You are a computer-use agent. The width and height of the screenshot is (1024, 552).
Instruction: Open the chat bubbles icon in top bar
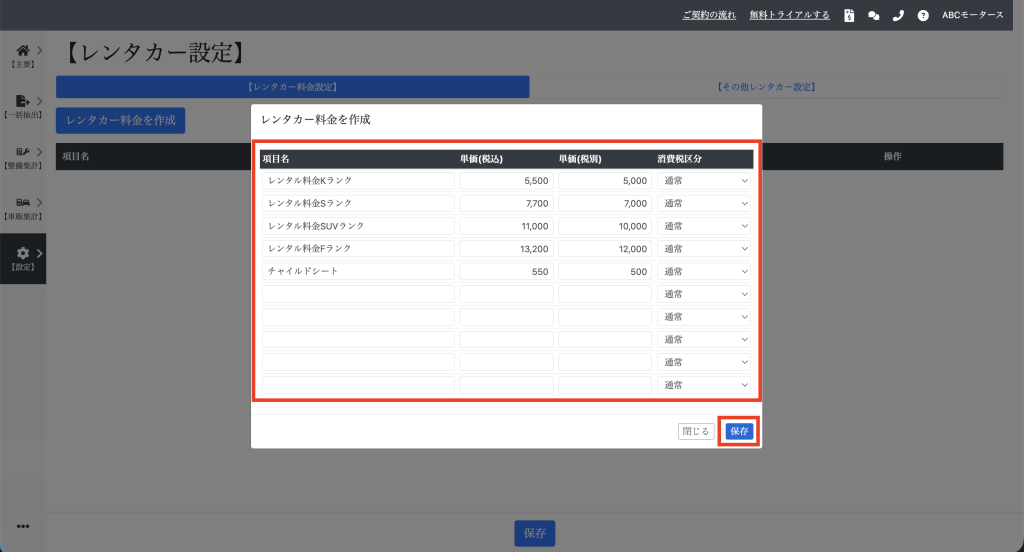pos(873,15)
